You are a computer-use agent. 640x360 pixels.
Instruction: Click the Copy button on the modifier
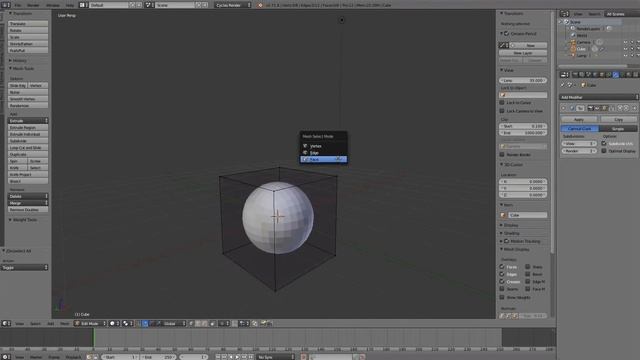click(x=618, y=119)
